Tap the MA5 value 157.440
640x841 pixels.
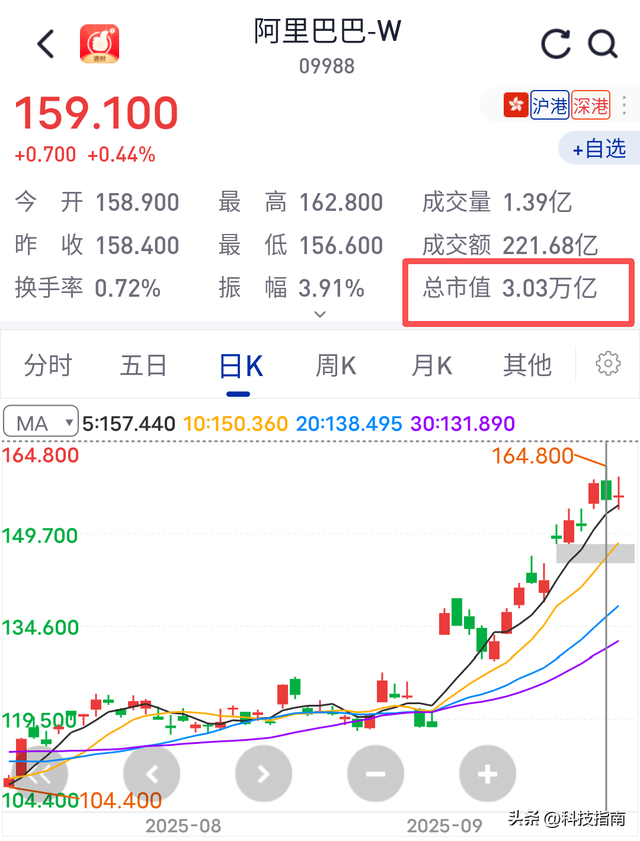point(129,424)
